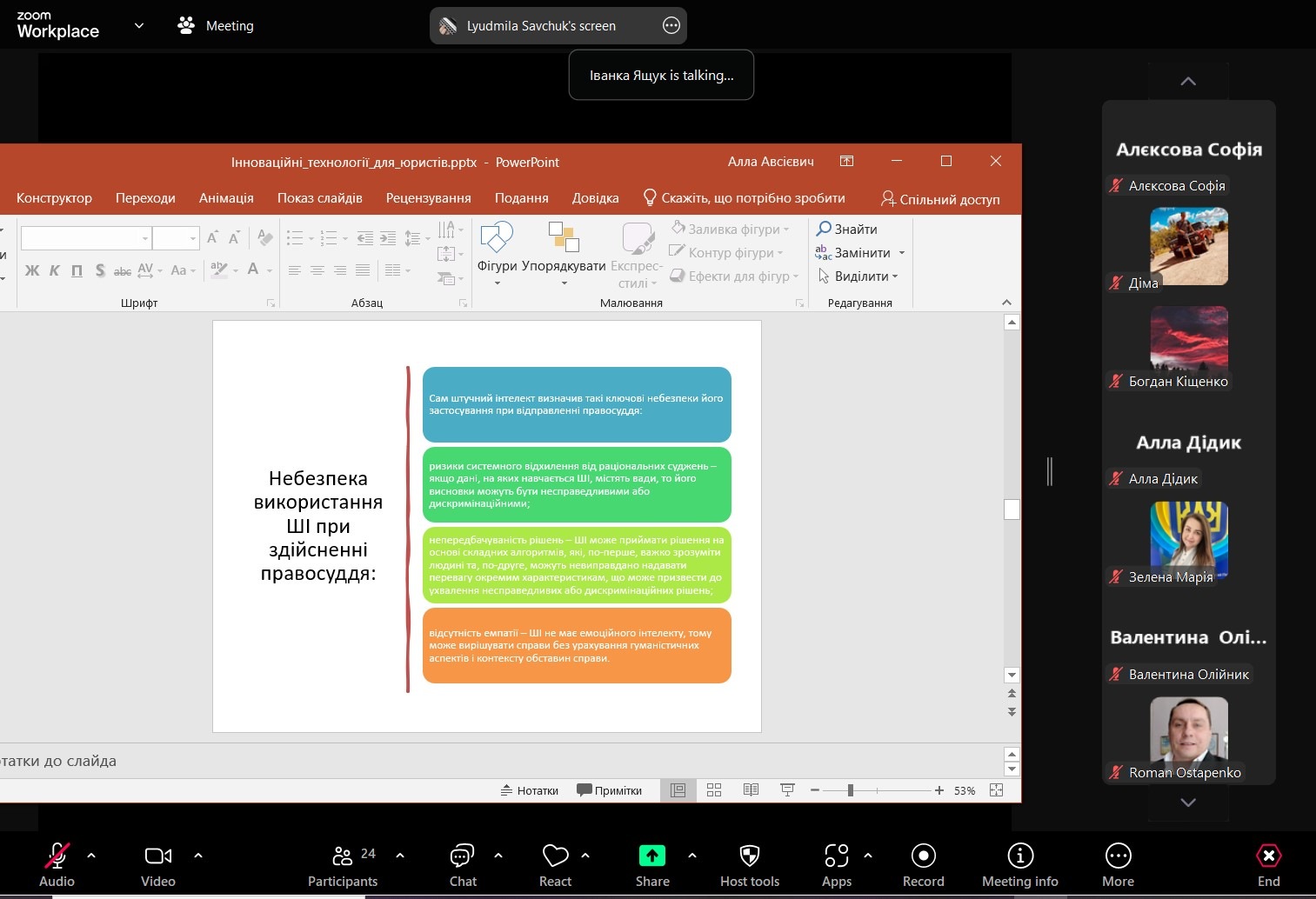Unmute microphone via Audio button

(57, 856)
